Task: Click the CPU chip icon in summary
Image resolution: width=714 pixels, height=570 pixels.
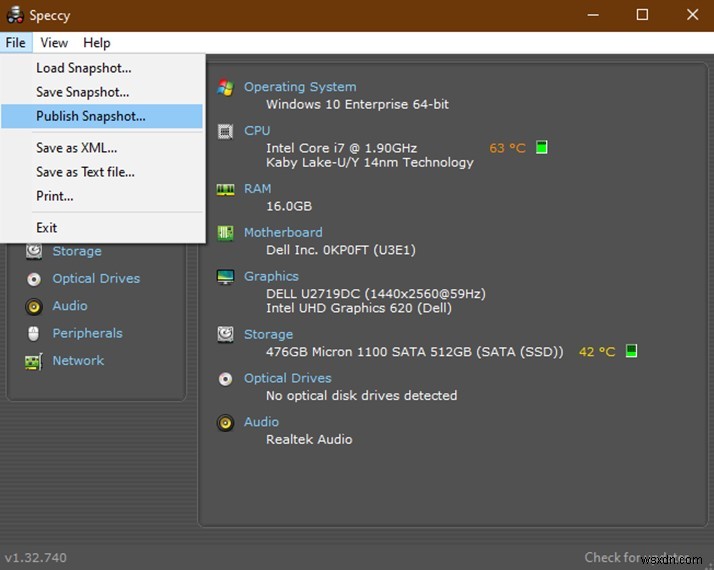Action: pos(225,131)
